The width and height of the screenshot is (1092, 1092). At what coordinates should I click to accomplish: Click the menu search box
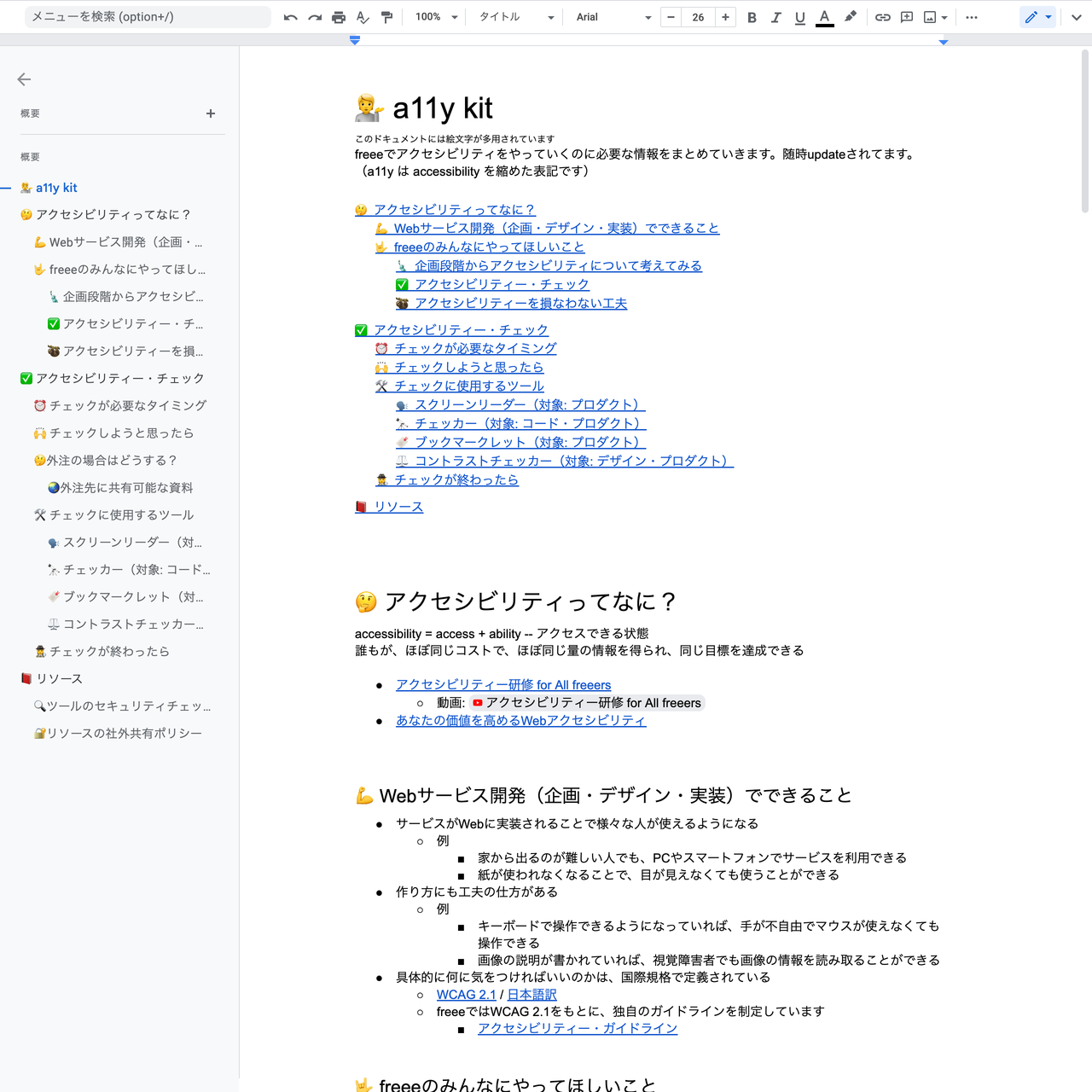(148, 17)
